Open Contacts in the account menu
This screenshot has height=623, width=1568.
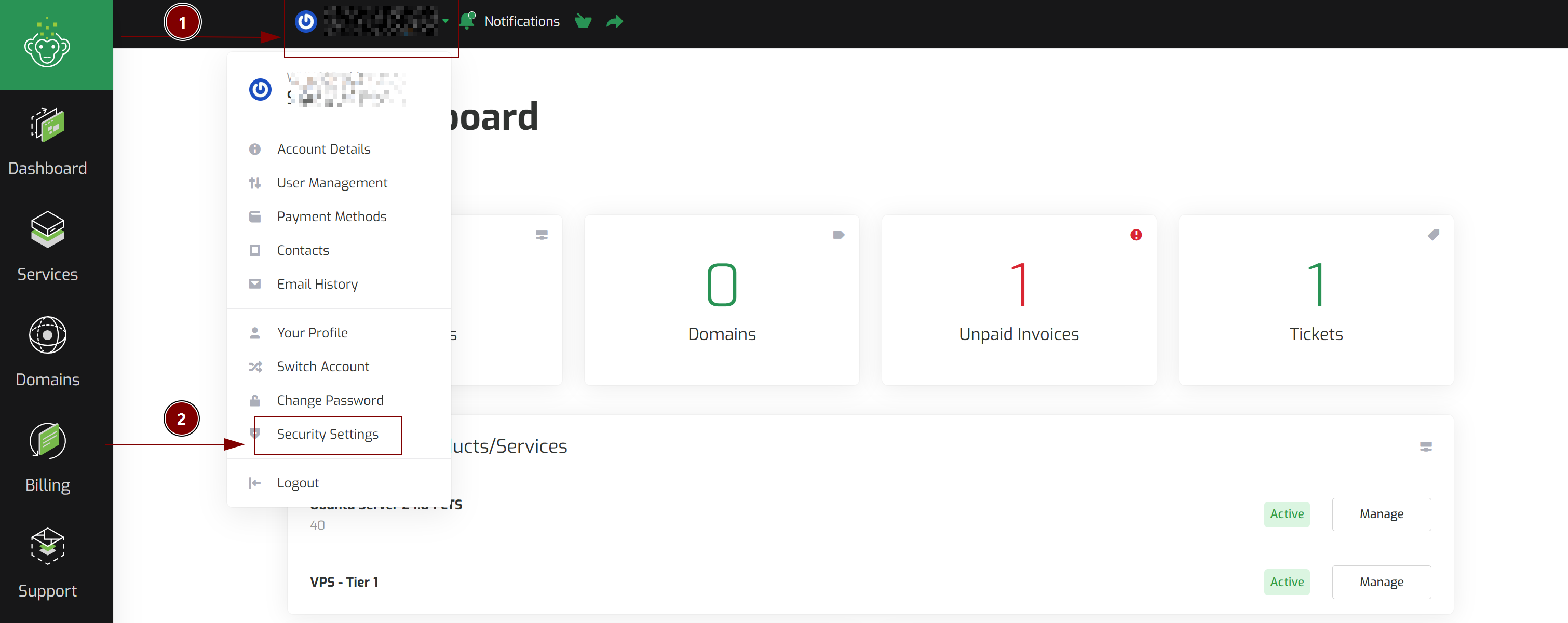click(x=303, y=250)
